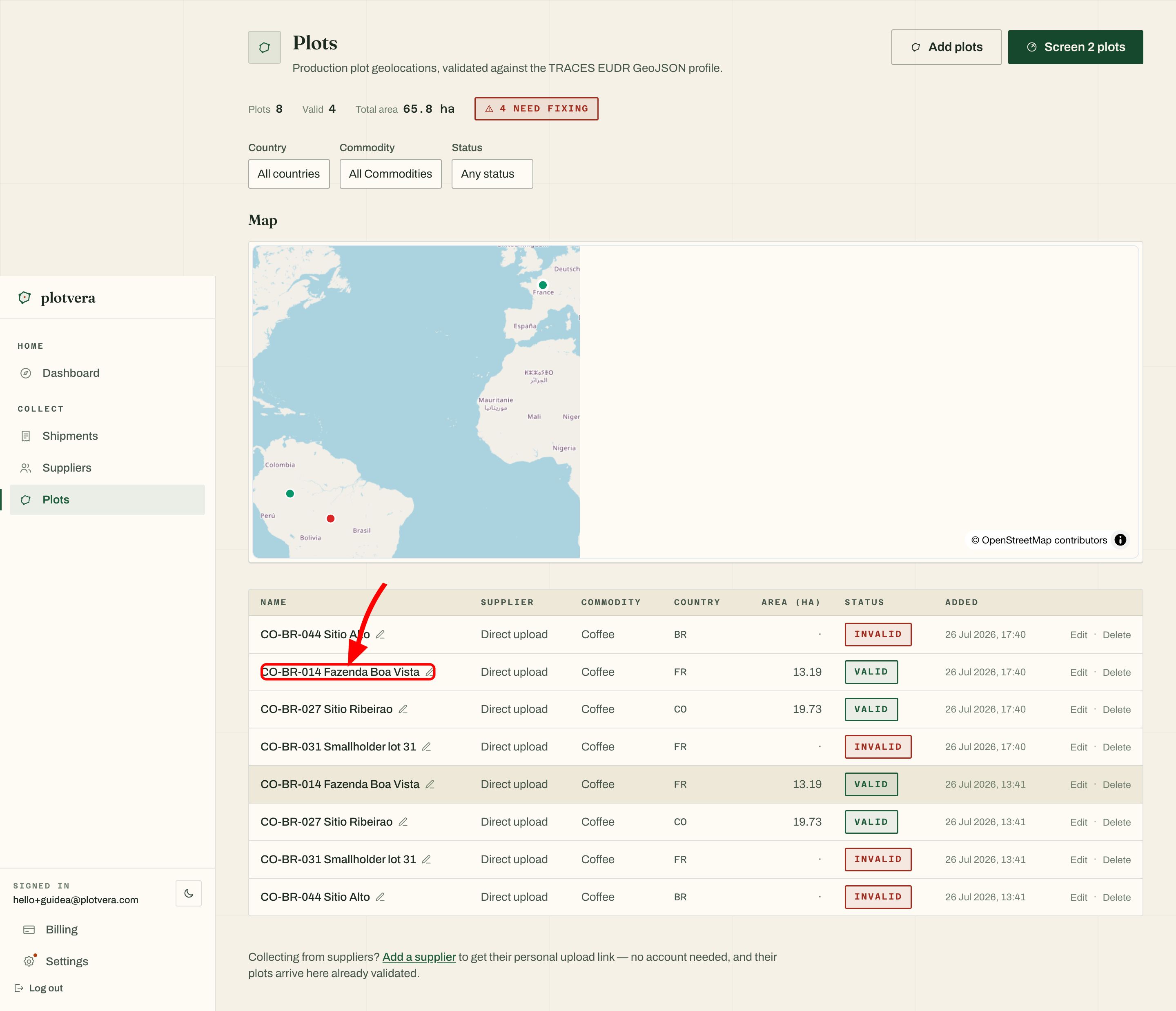Image resolution: width=1176 pixels, height=1011 pixels.
Task: Click the Dashboard compass icon
Action: pos(26,373)
